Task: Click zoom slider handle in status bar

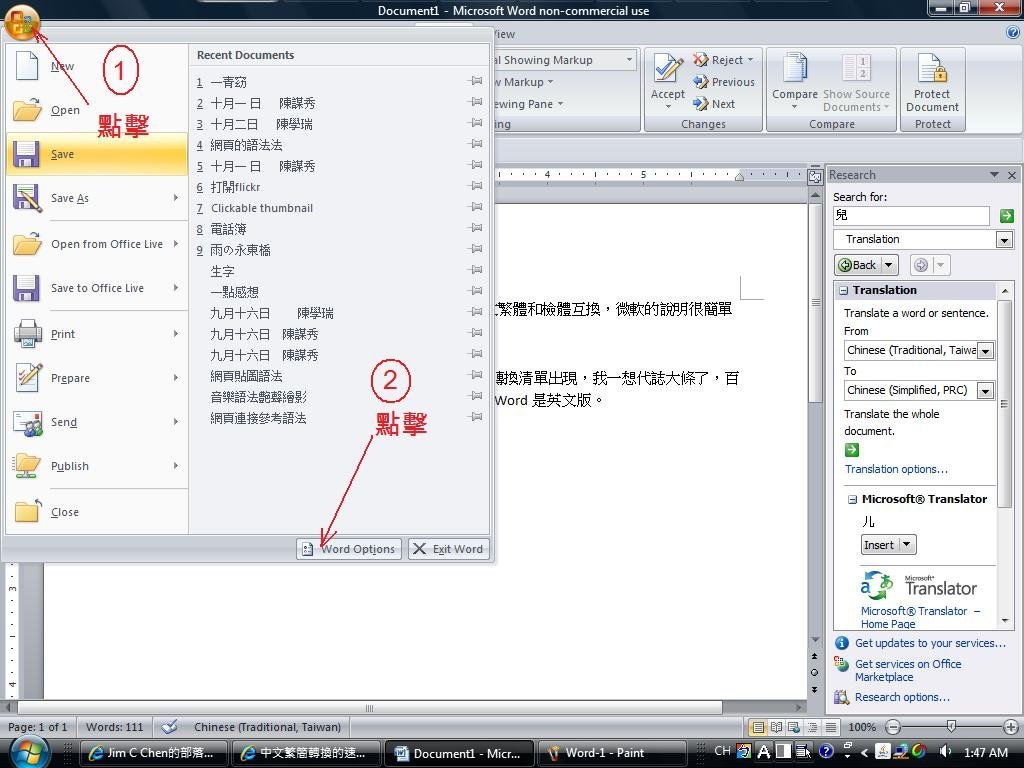Action: pos(951,726)
